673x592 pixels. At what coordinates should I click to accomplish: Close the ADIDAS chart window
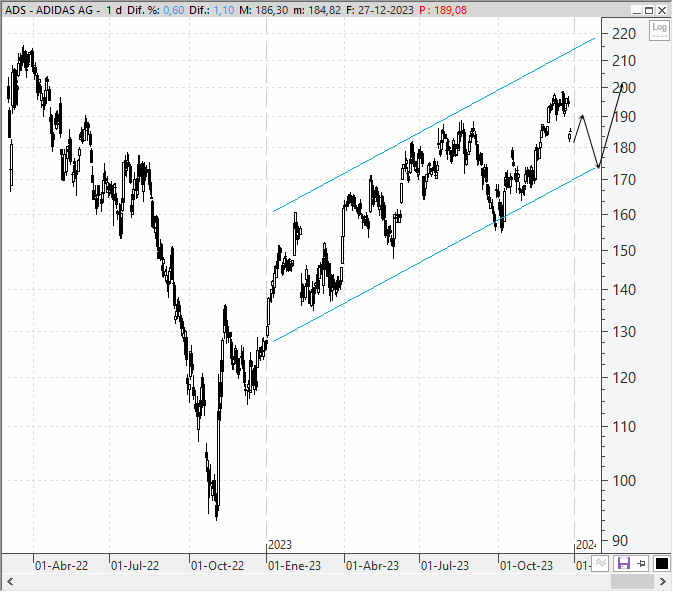pos(661,10)
